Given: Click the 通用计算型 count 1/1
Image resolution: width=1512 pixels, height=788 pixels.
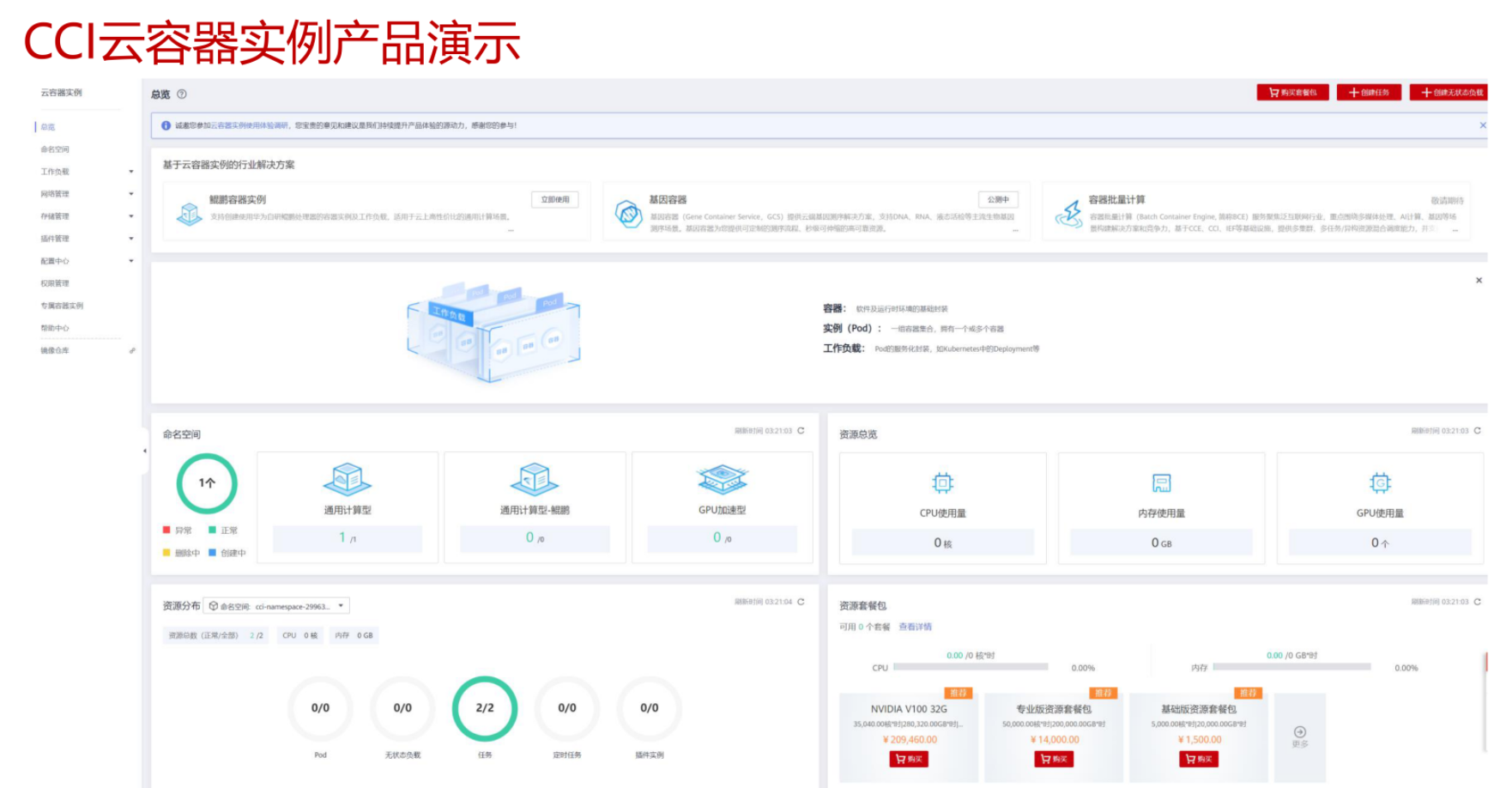Looking at the screenshot, I should 348,538.
